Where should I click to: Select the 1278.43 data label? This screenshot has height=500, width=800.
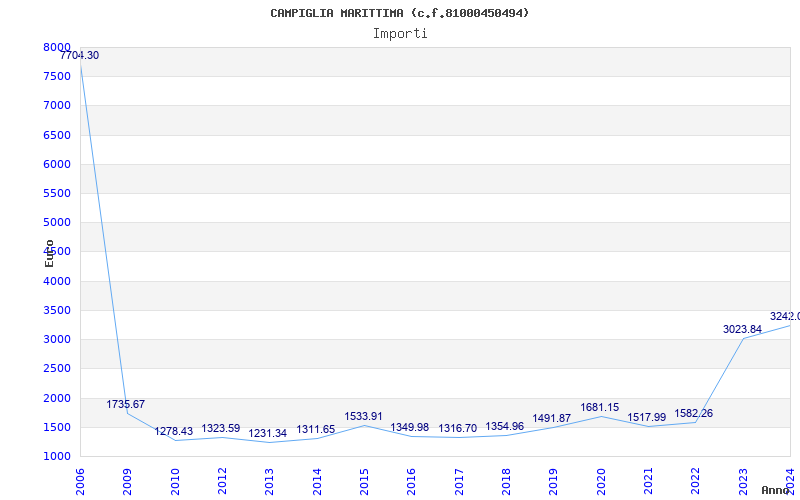(x=174, y=432)
